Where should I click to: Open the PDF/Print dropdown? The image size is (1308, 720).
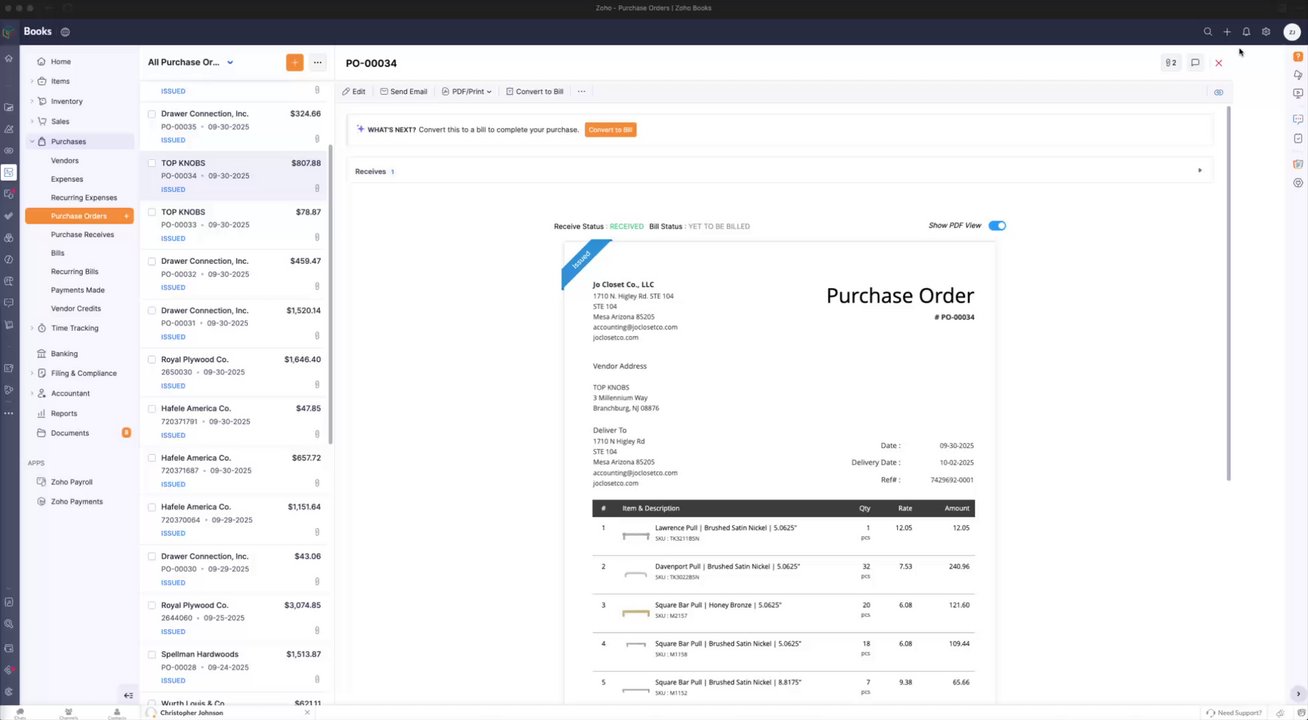(467, 91)
